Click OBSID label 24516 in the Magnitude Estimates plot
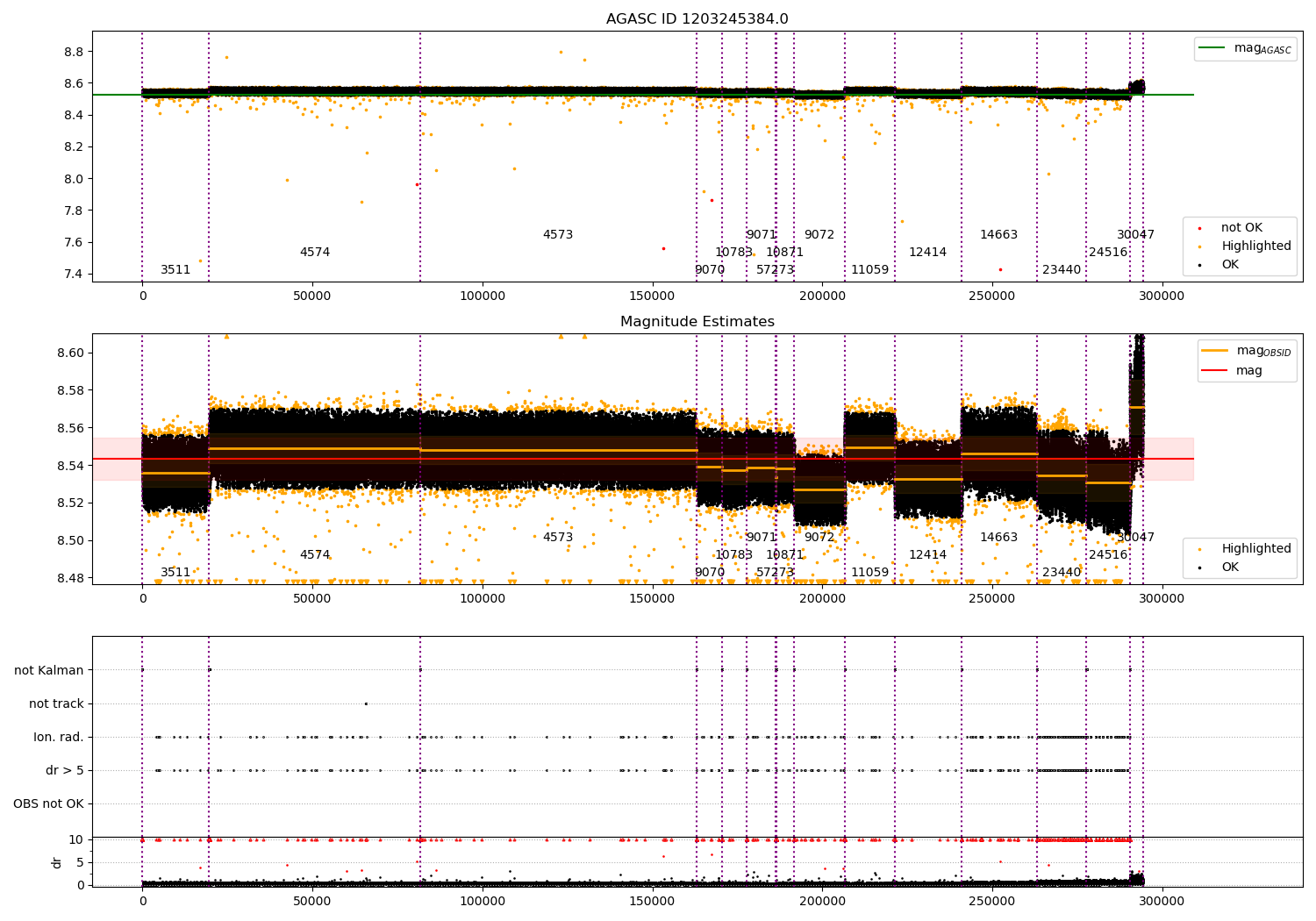The width and height of the screenshot is (1316, 921). coord(1108,555)
